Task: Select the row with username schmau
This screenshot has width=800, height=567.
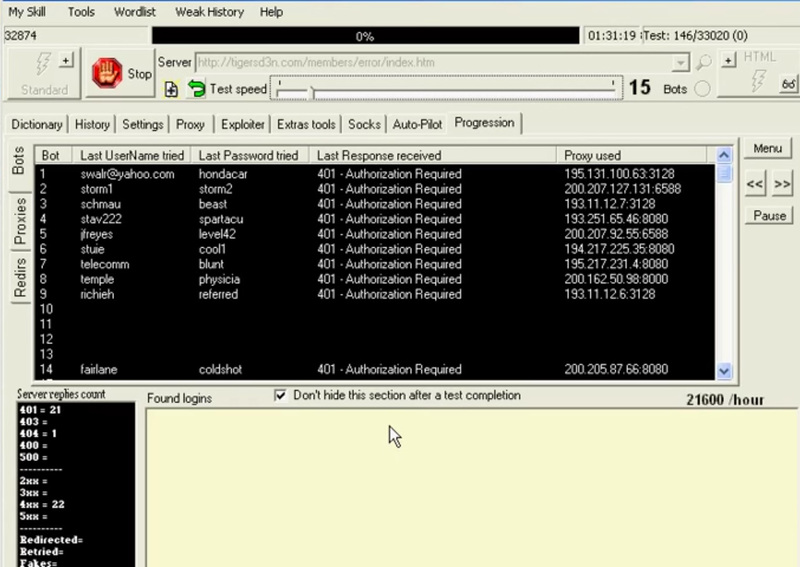Action: [374, 204]
